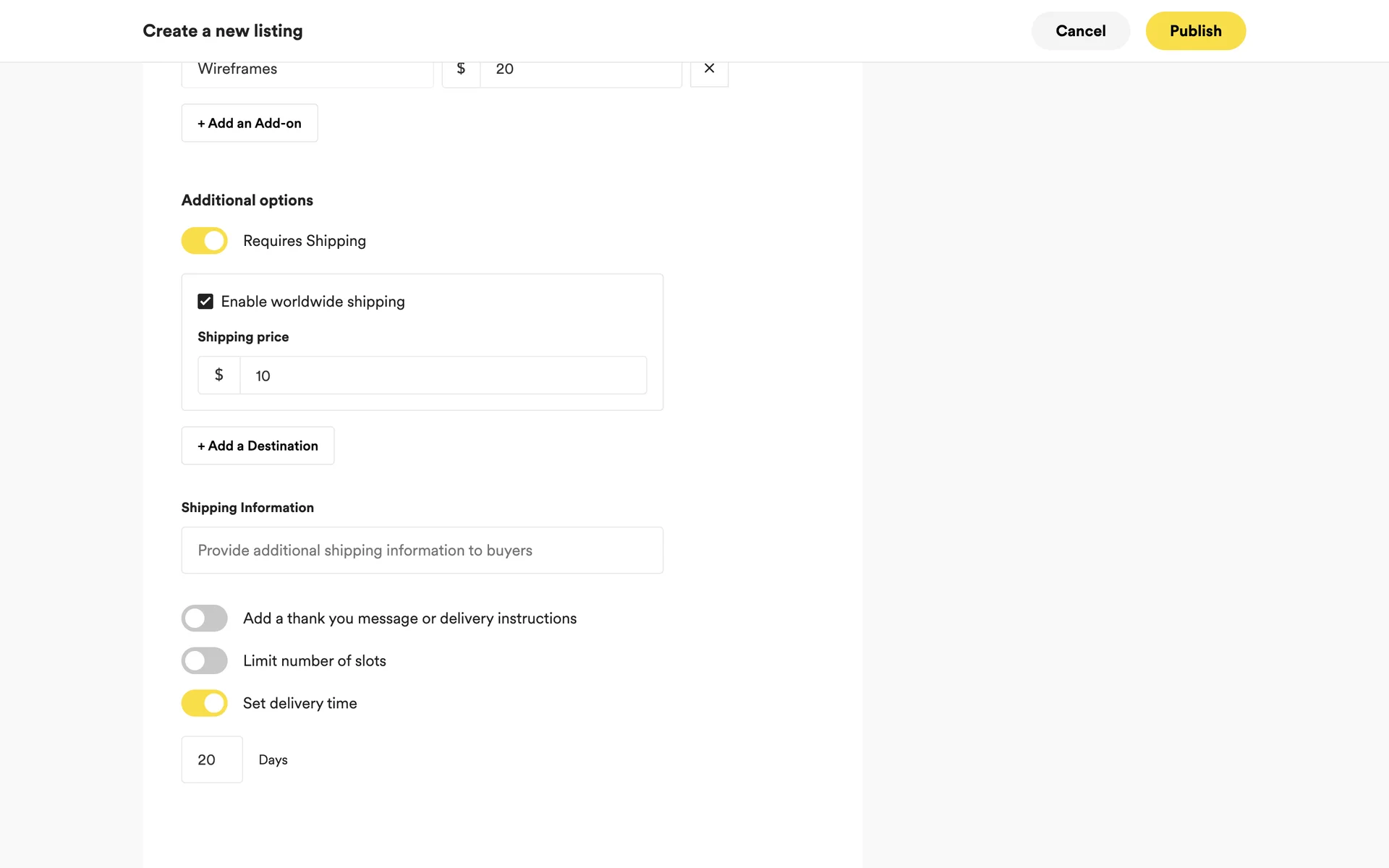Click the Set delivery time label
1389x868 pixels.
click(x=300, y=703)
